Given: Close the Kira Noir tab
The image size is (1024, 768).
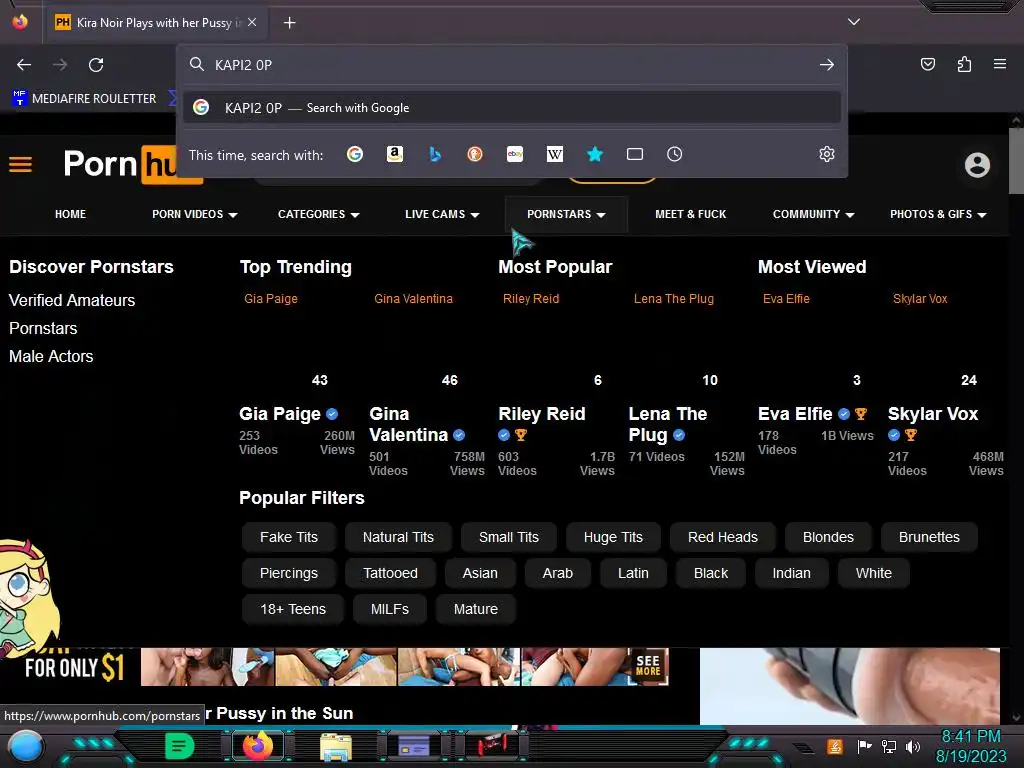Looking at the screenshot, I should (x=252, y=22).
